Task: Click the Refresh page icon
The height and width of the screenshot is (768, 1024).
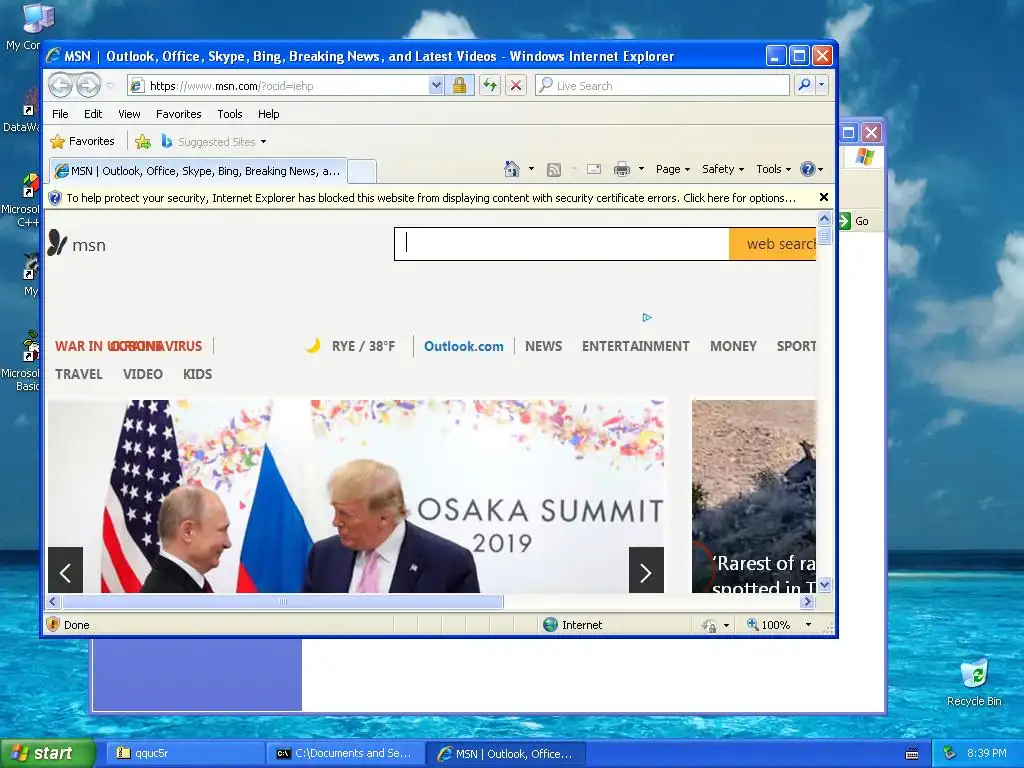Action: click(490, 86)
